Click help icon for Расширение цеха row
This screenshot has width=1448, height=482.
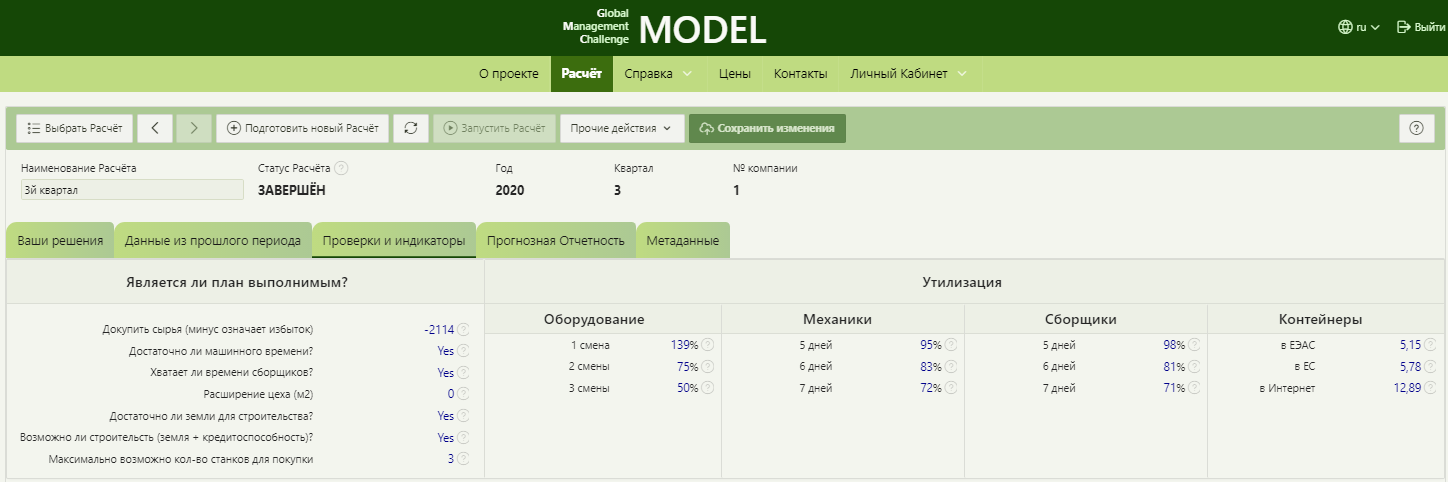(x=463, y=394)
